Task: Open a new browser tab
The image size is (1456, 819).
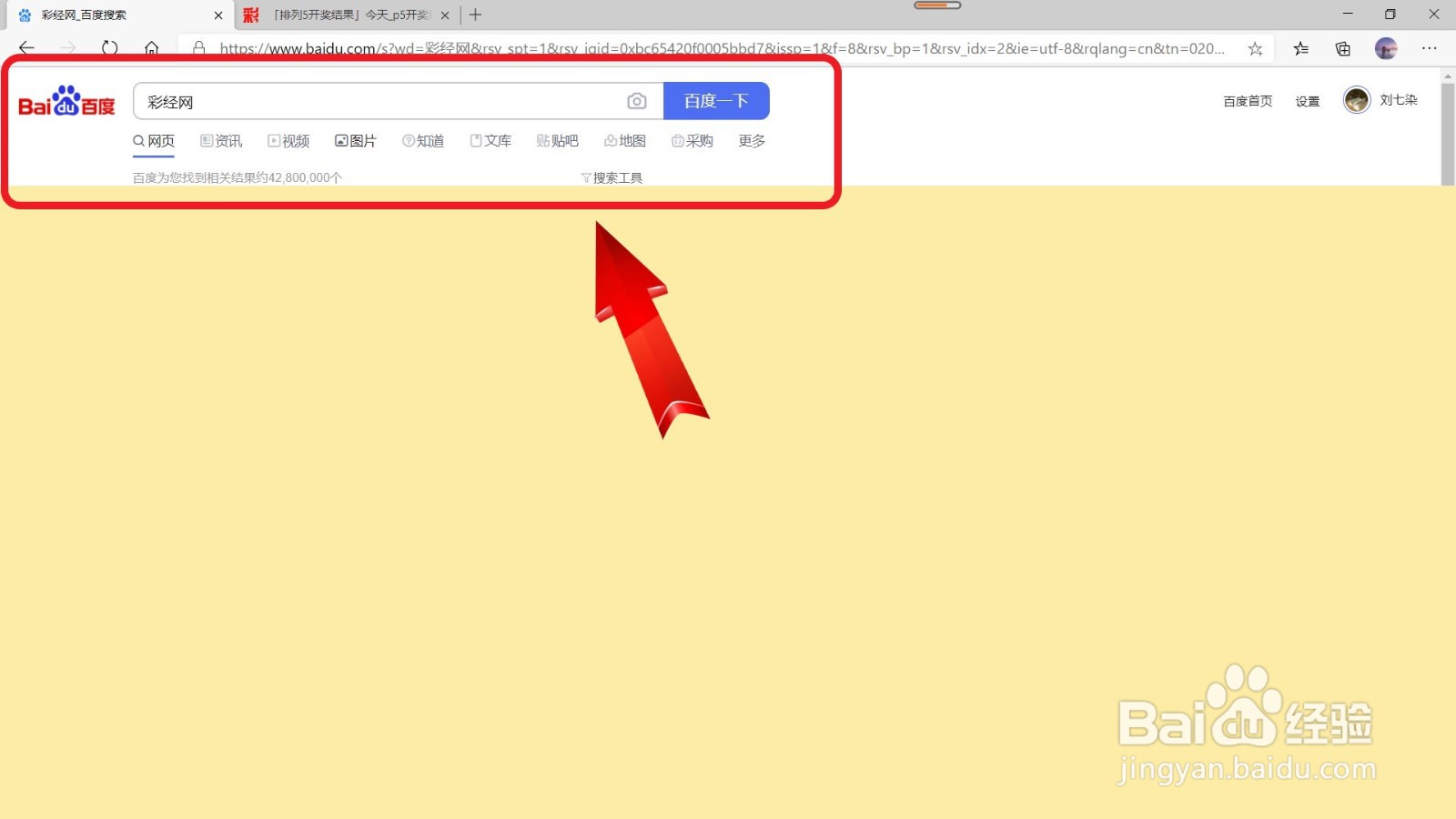Action: click(475, 15)
